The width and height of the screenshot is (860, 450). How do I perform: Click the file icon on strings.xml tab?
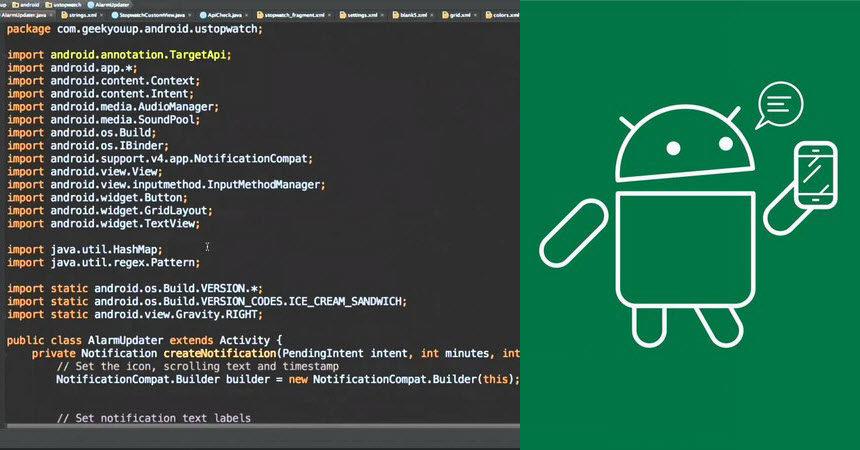65,15
